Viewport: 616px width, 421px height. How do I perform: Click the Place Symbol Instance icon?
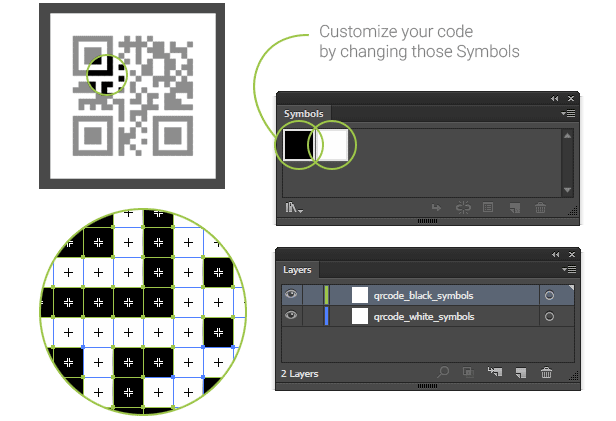436,207
